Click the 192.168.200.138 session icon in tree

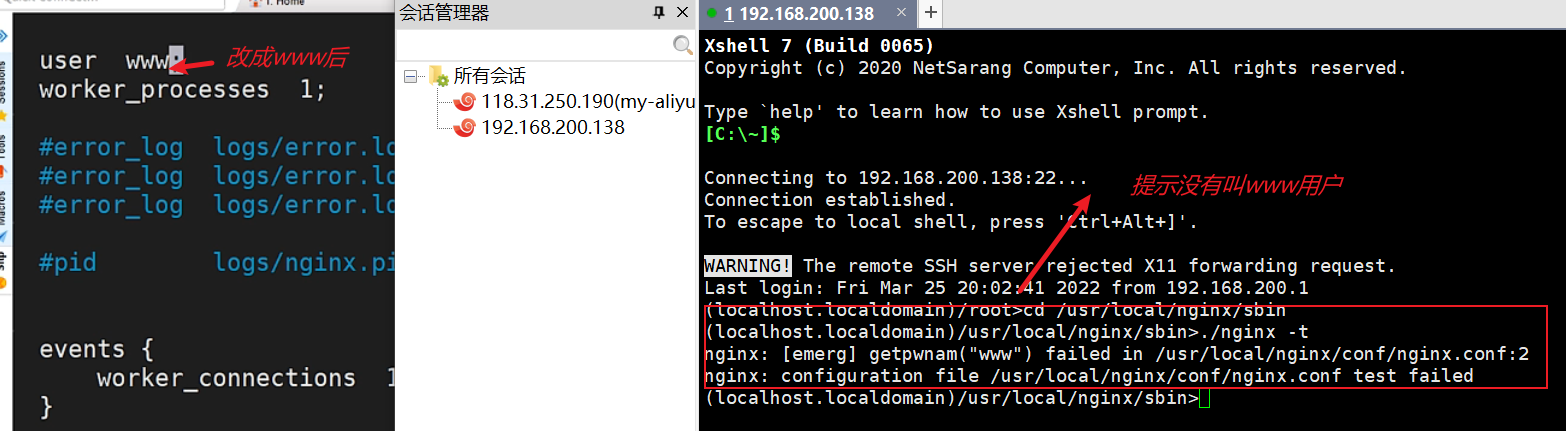coord(464,127)
